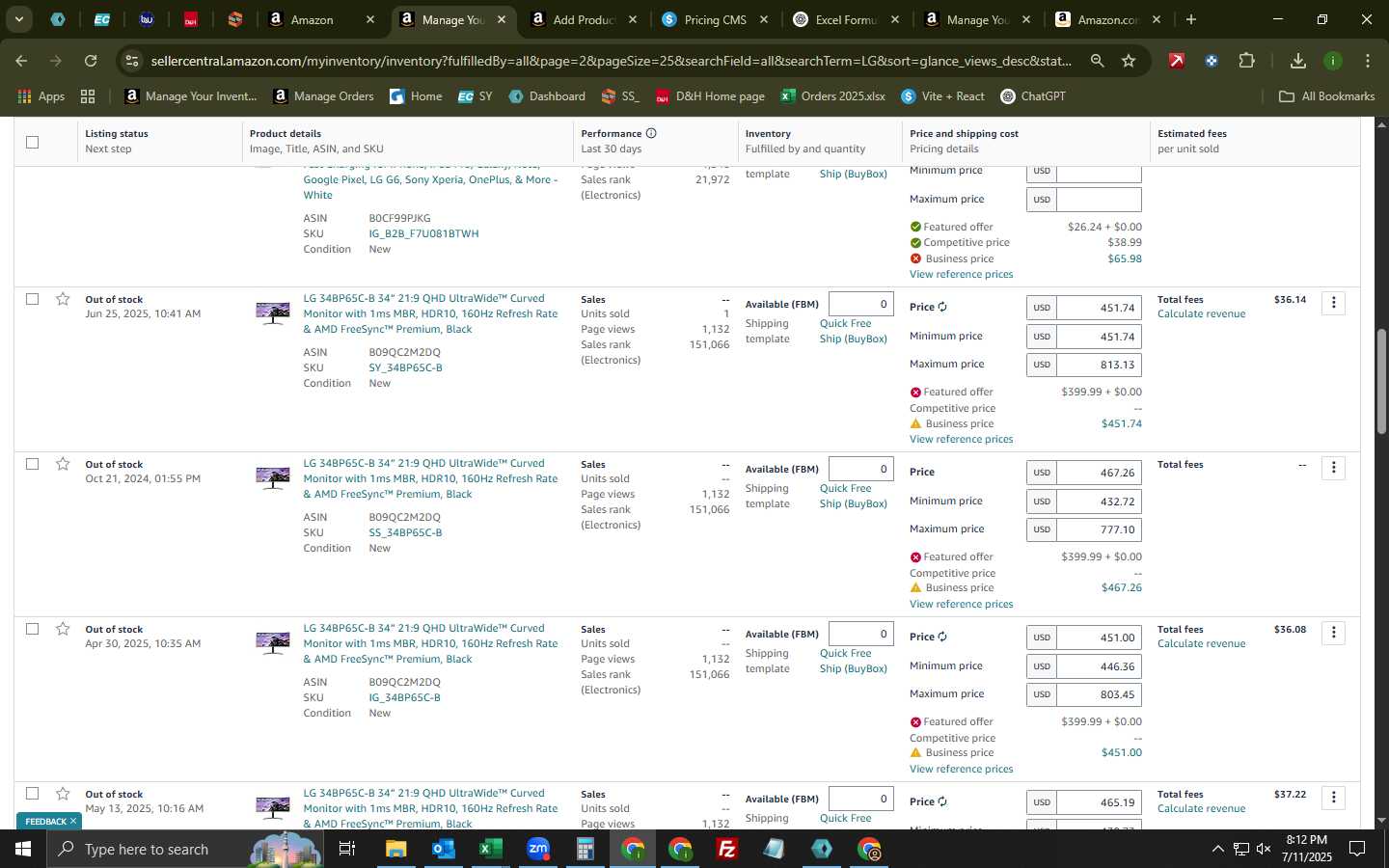The height and width of the screenshot is (868, 1389).
Task: Open the tab search dropdown arrow
Action: click(18, 19)
